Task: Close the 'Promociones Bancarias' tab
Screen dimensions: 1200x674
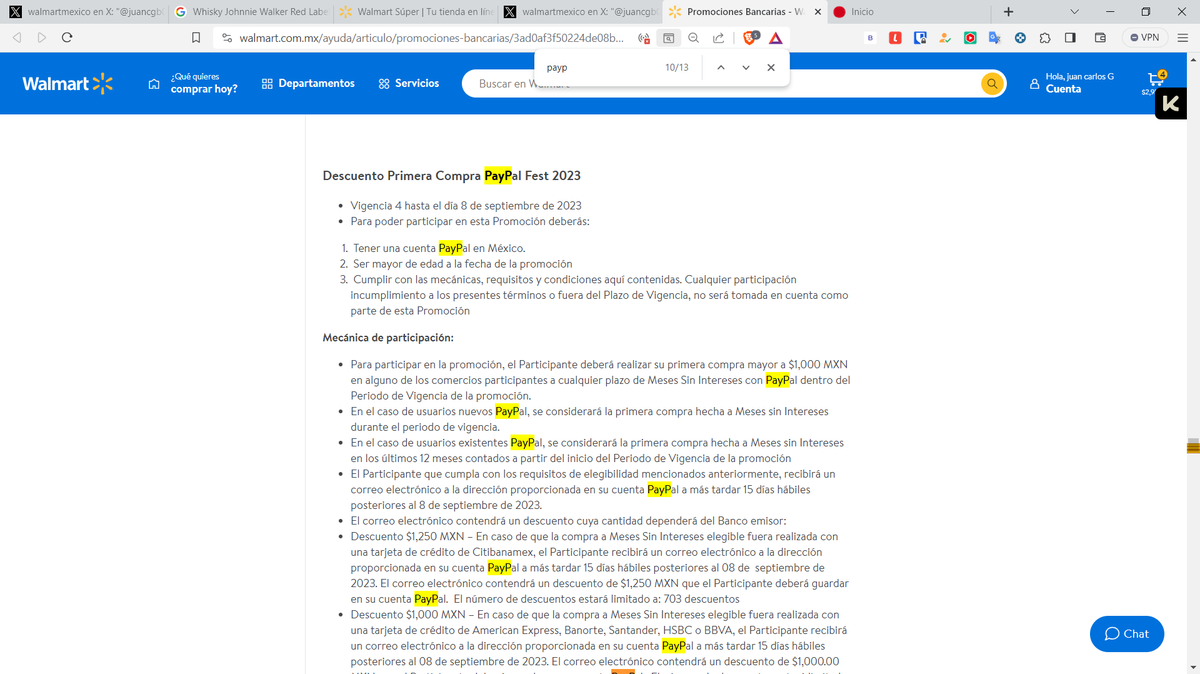Action: (x=817, y=12)
